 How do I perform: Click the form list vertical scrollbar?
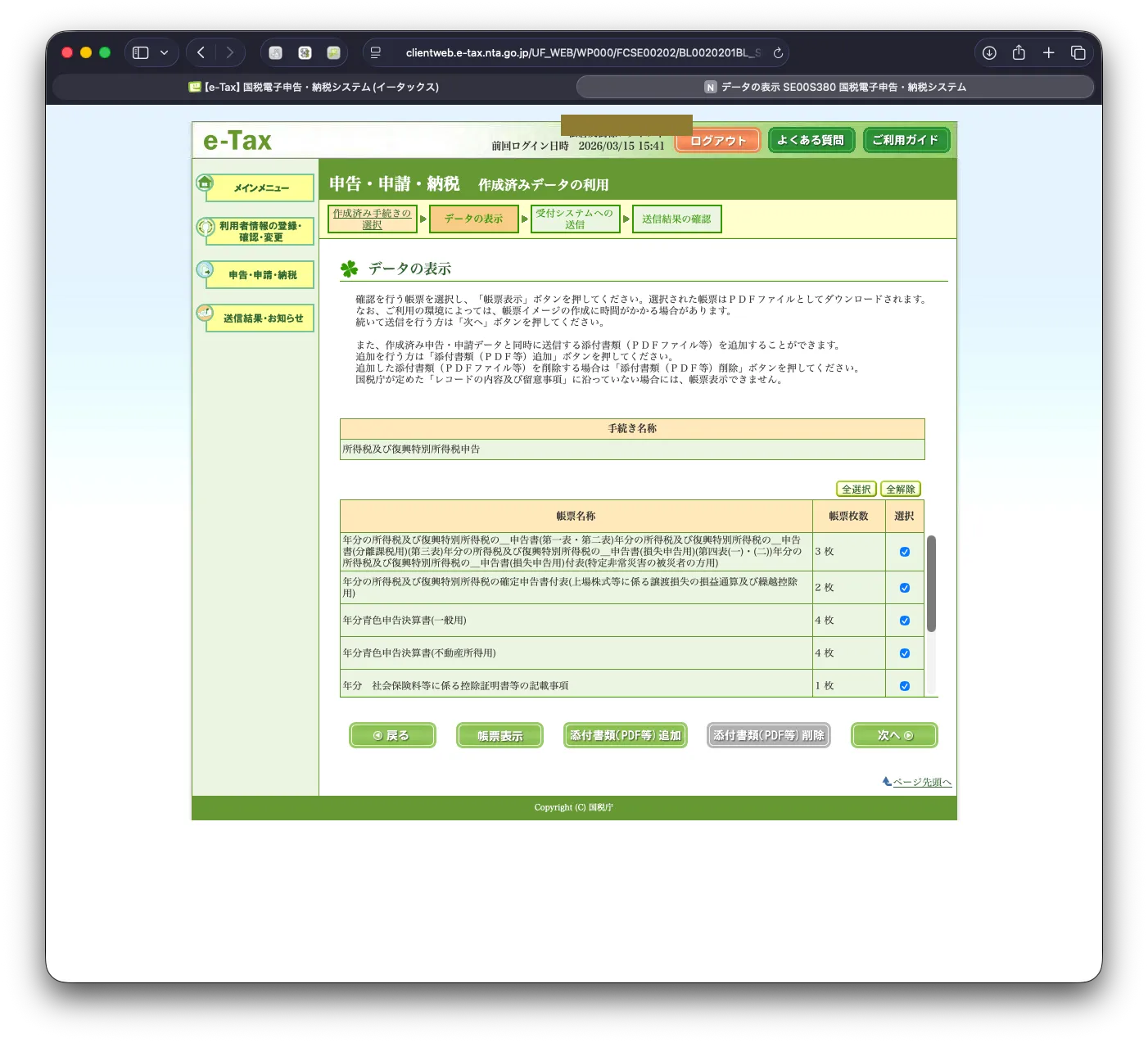tap(931, 584)
